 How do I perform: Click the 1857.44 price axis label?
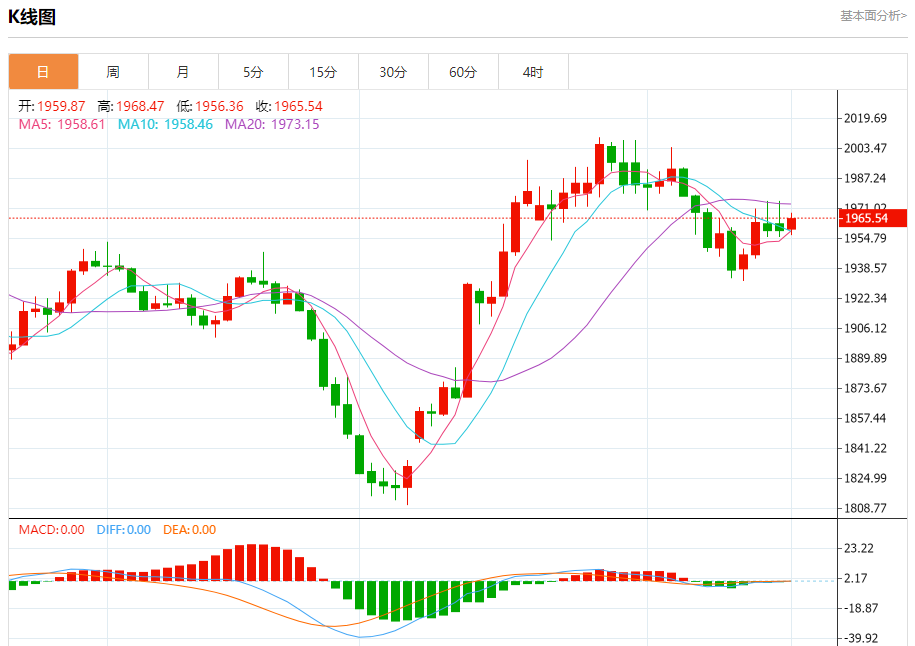tap(865, 418)
